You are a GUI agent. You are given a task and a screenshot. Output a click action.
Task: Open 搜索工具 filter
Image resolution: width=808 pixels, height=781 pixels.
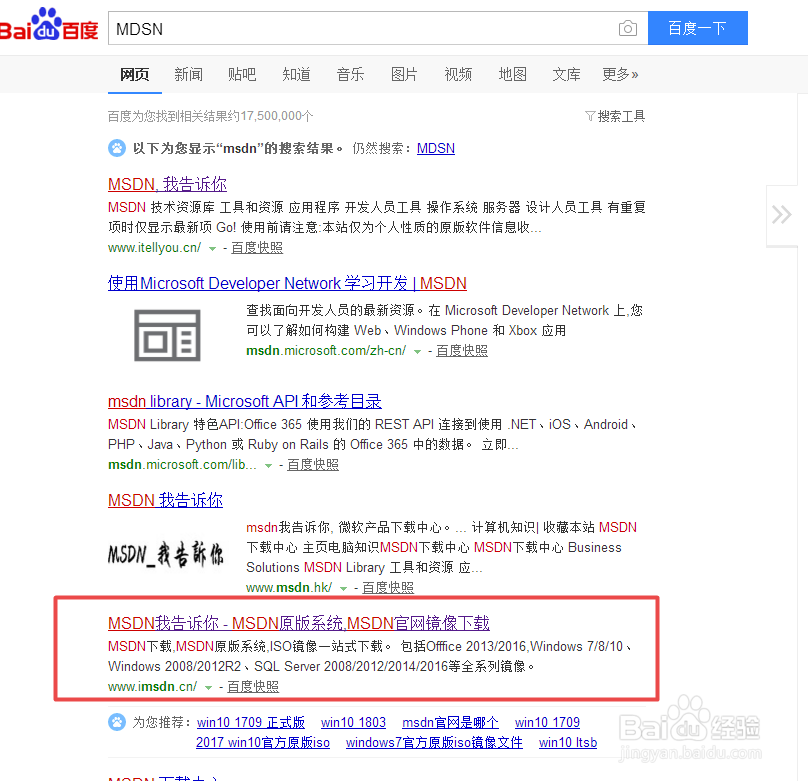615,116
